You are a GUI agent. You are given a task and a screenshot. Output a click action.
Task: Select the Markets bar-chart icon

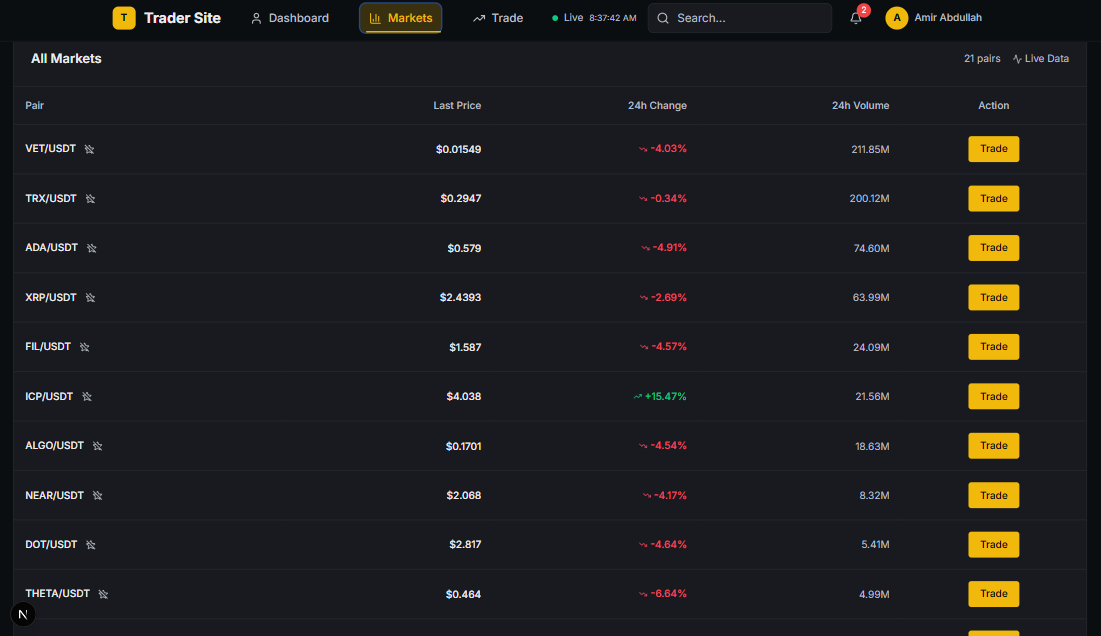[374, 17]
